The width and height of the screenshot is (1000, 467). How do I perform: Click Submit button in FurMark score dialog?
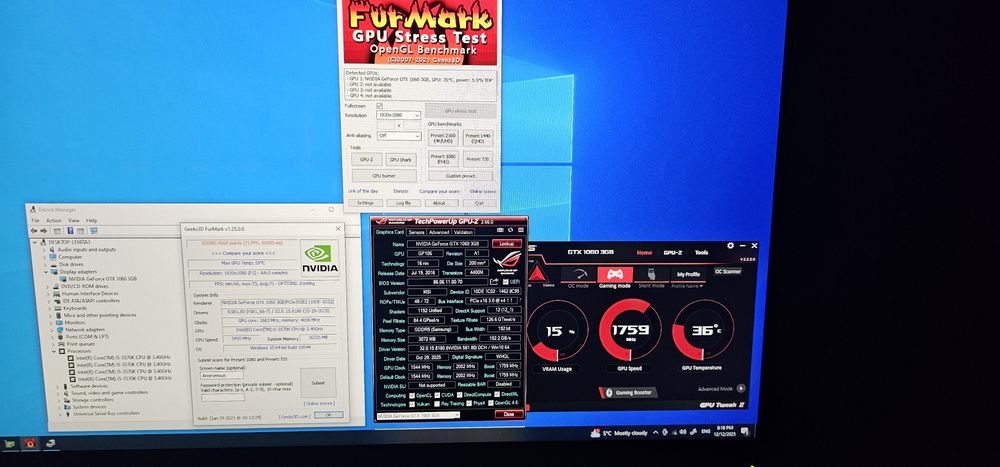tap(318, 383)
